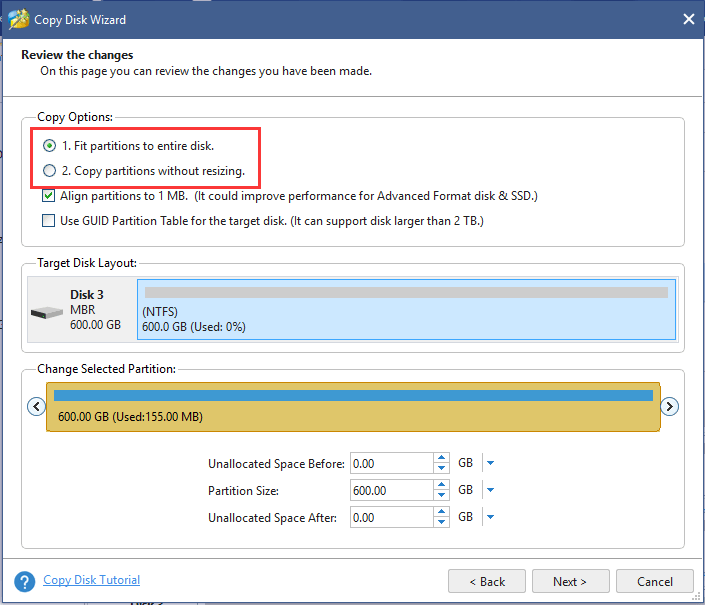
Task: Increase Unallocated Space Before value
Action: [x=442, y=458]
